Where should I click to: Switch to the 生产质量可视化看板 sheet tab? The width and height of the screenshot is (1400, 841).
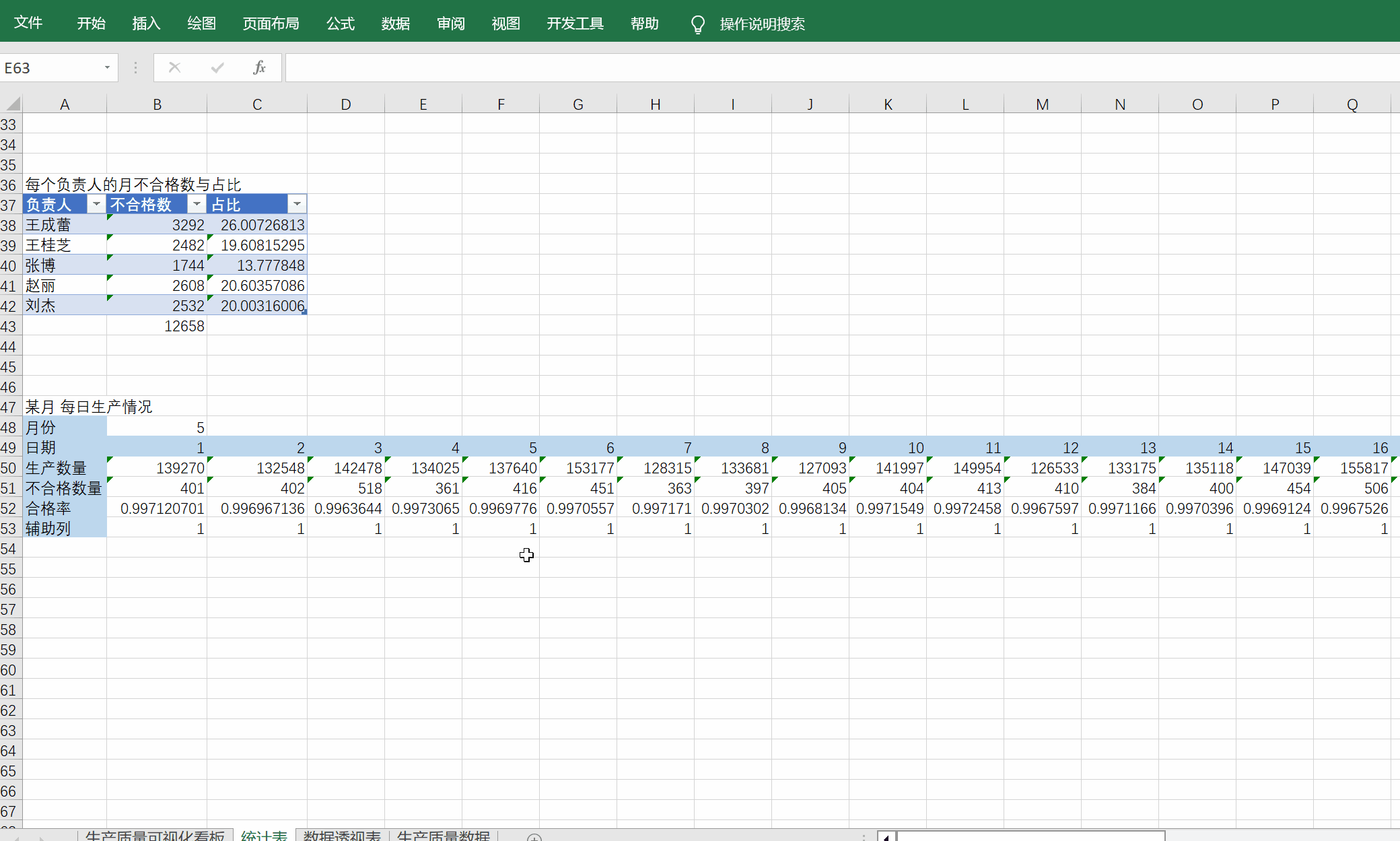click(x=155, y=836)
